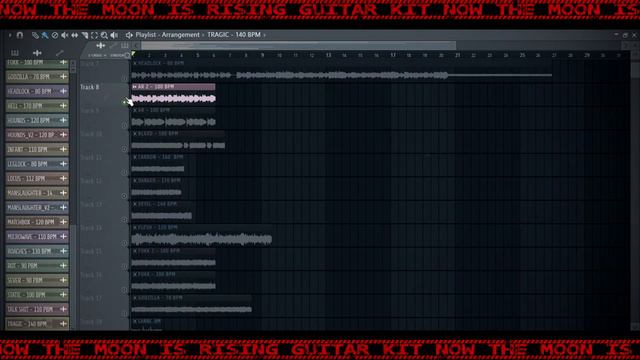Click the Track 8 header label
This screenshot has width=640, height=360.
(x=90, y=87)
